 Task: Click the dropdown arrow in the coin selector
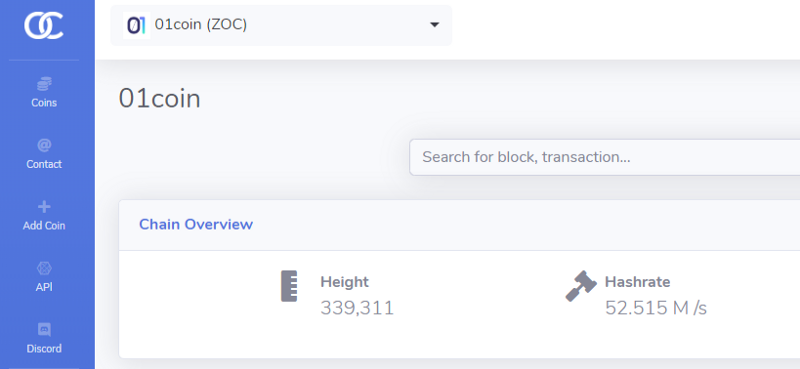coord(434,24)
